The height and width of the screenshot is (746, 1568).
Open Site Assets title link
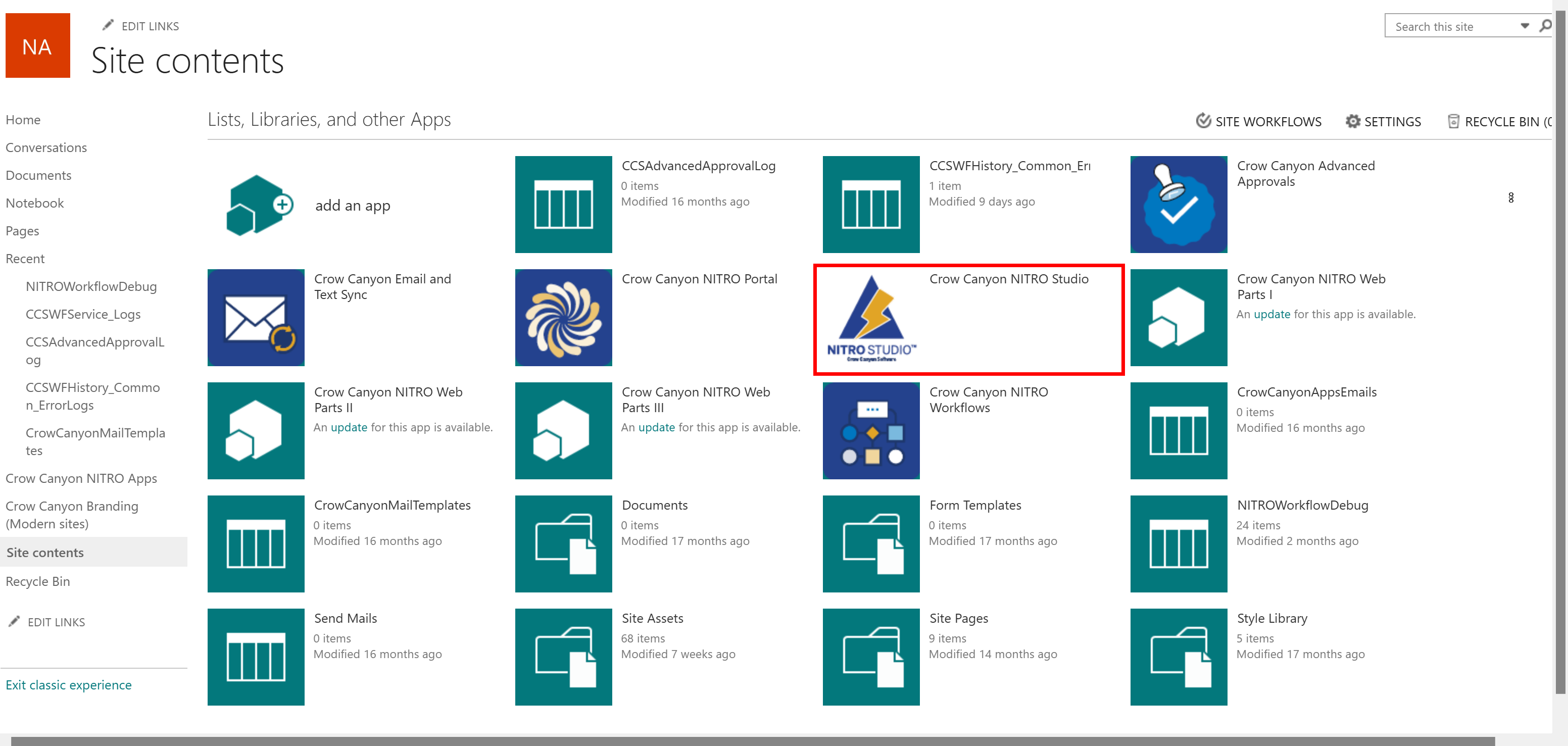tap(653, 619)
